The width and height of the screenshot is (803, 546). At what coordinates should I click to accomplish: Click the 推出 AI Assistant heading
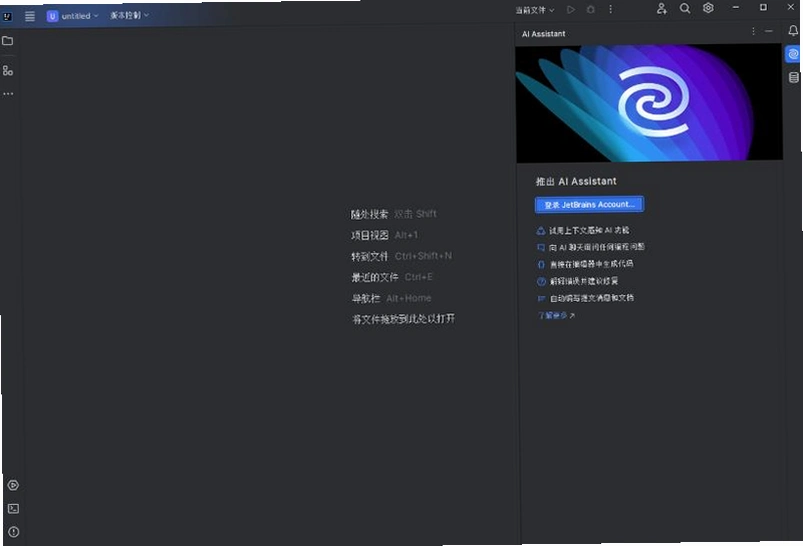576,181
